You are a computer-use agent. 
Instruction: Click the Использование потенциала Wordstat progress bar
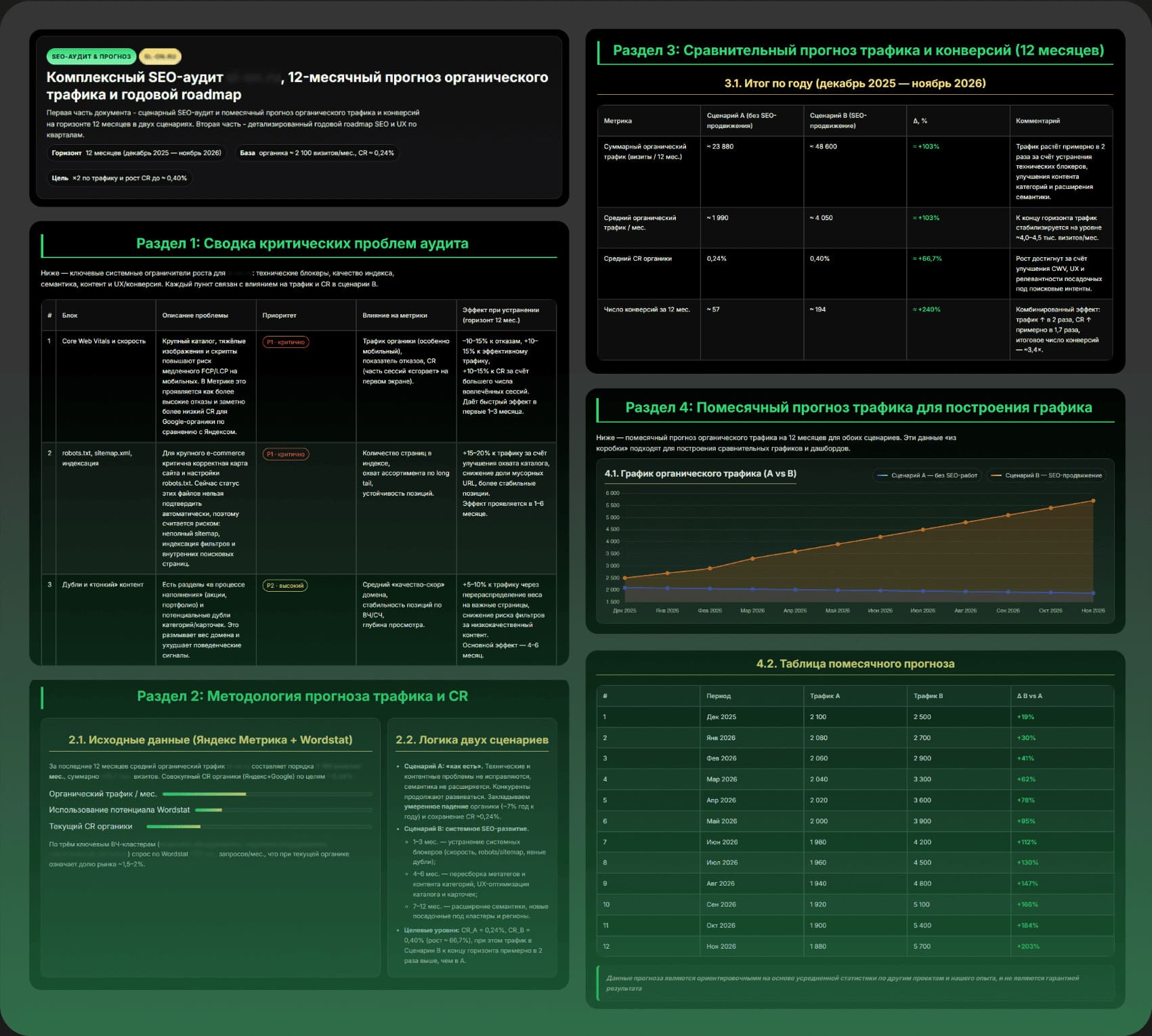coord(283,811)
